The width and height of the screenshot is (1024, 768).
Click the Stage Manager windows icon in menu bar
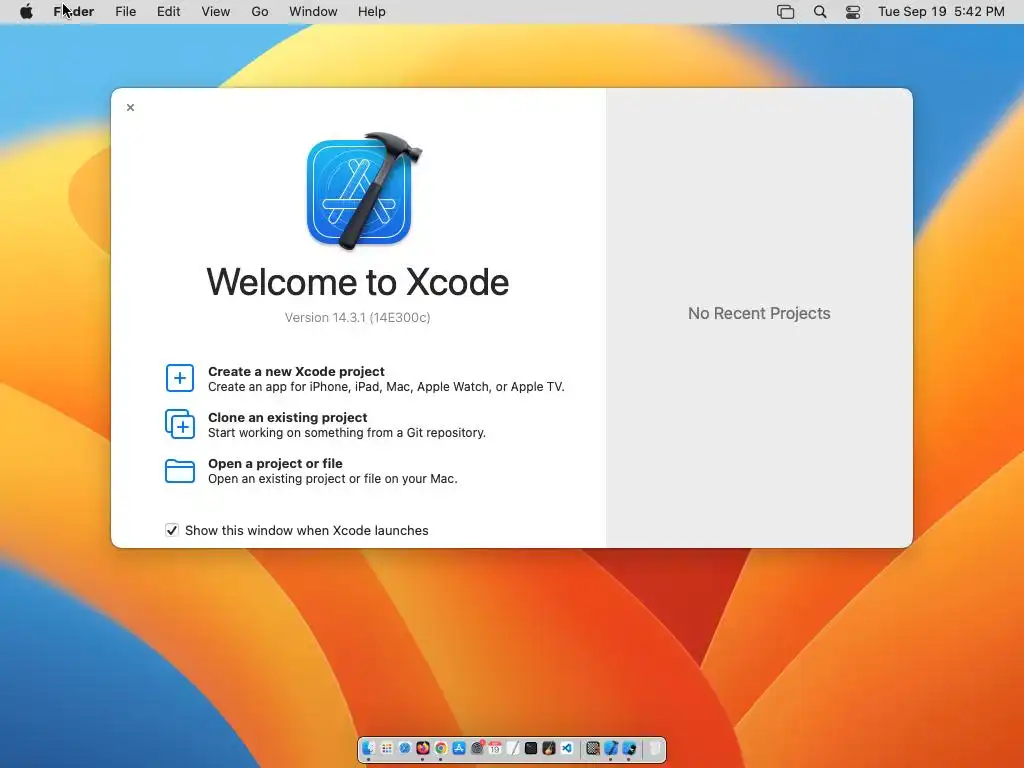tap(786, 12)
